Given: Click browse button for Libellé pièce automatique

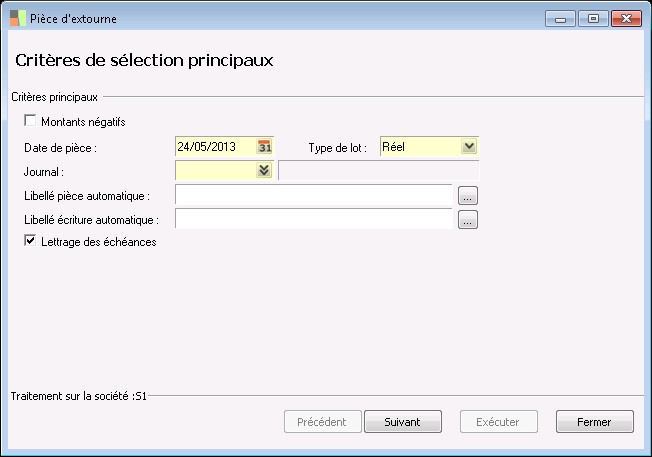Looking at the screenshot, I should point(468,196).
